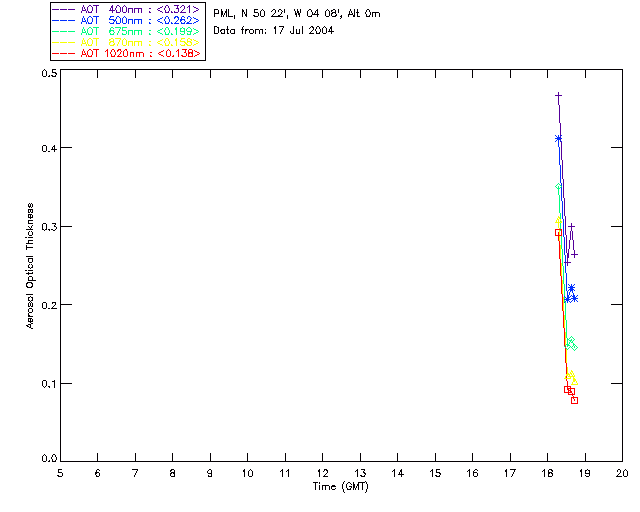Image resolution: width=640 pixels, height=512 pixels.
Task: Click the red square marker near 0.29
Action: (558, 232)
